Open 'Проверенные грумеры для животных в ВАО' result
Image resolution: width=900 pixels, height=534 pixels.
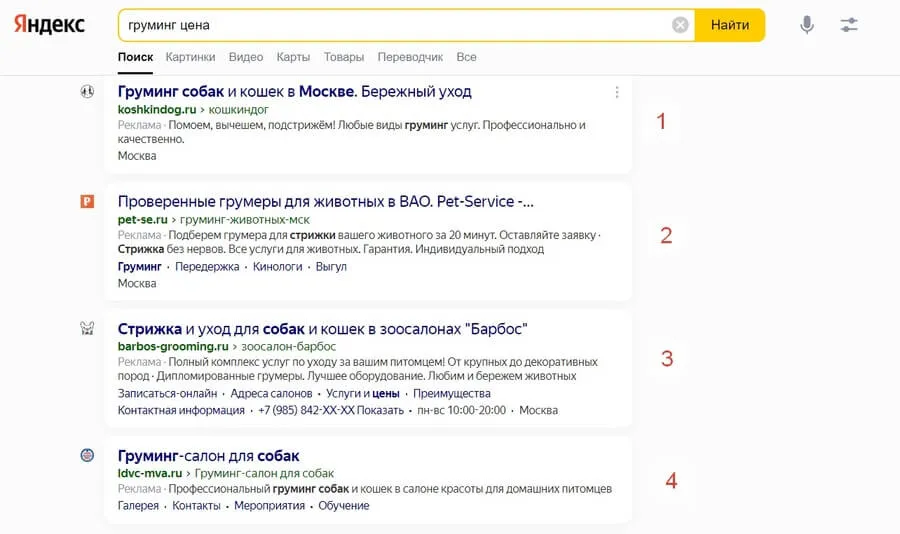pyautogui.click(x=325, y=202)
